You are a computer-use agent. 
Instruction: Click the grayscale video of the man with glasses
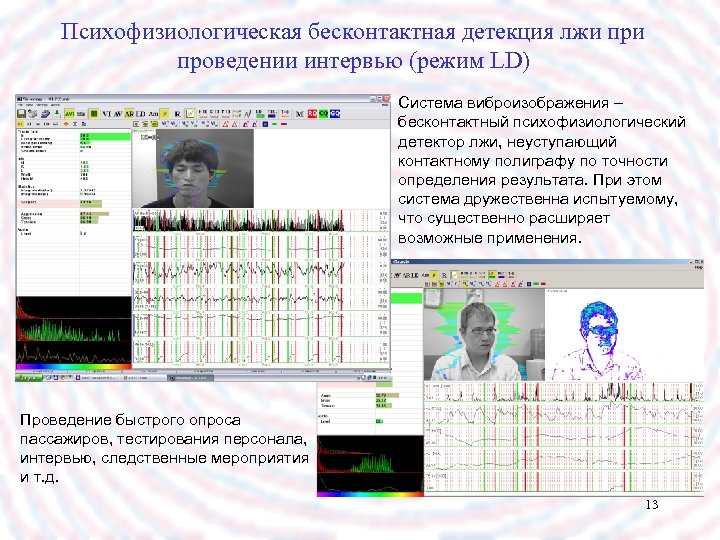(x=484, y=335)
